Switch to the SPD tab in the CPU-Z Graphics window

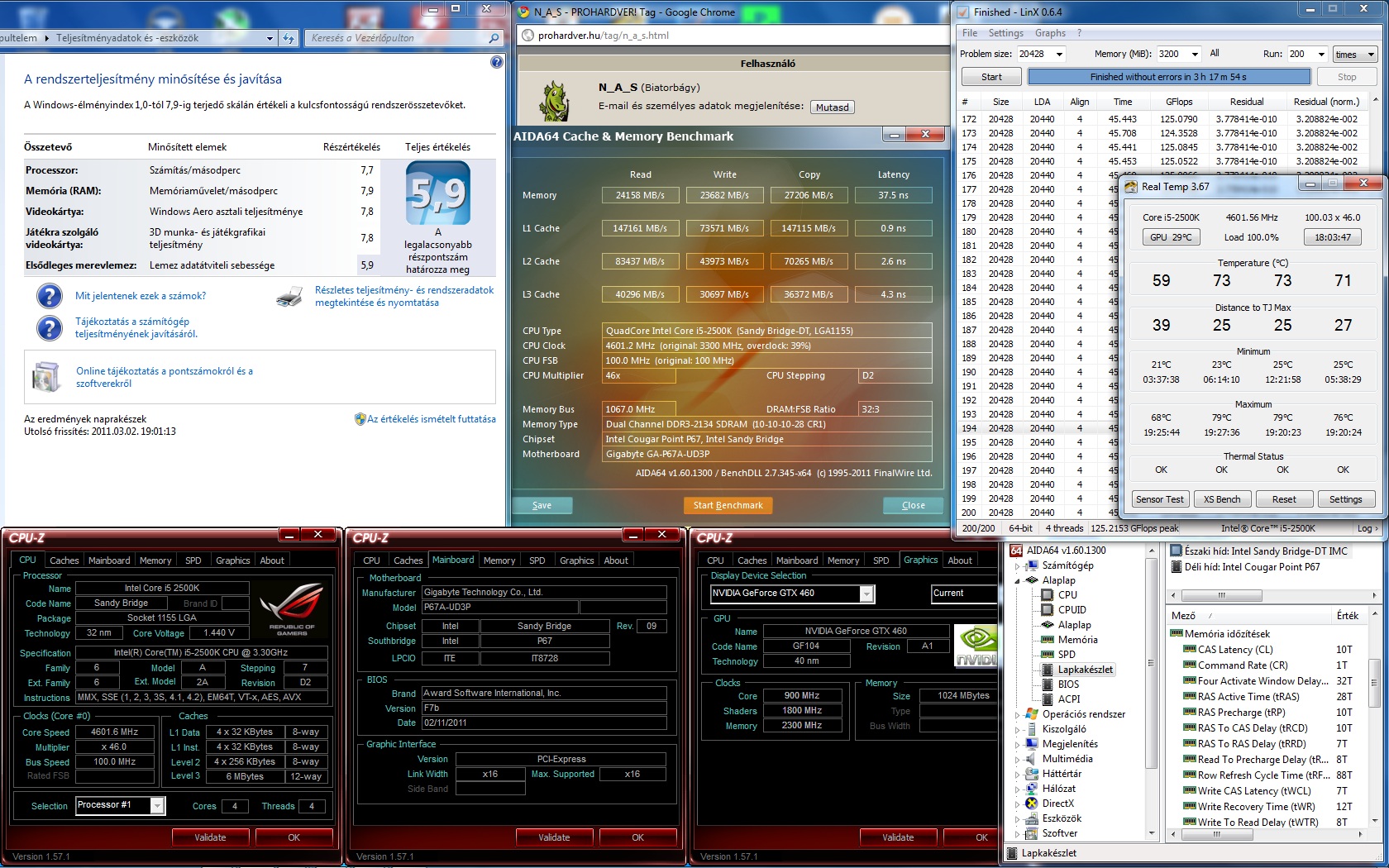(x=881, y=560)
